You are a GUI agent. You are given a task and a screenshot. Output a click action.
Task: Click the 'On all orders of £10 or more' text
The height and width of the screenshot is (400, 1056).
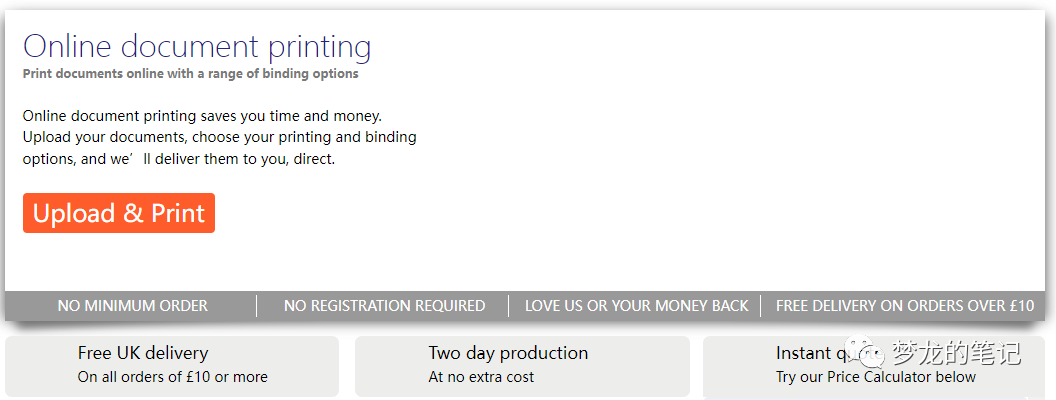point(172,377)
